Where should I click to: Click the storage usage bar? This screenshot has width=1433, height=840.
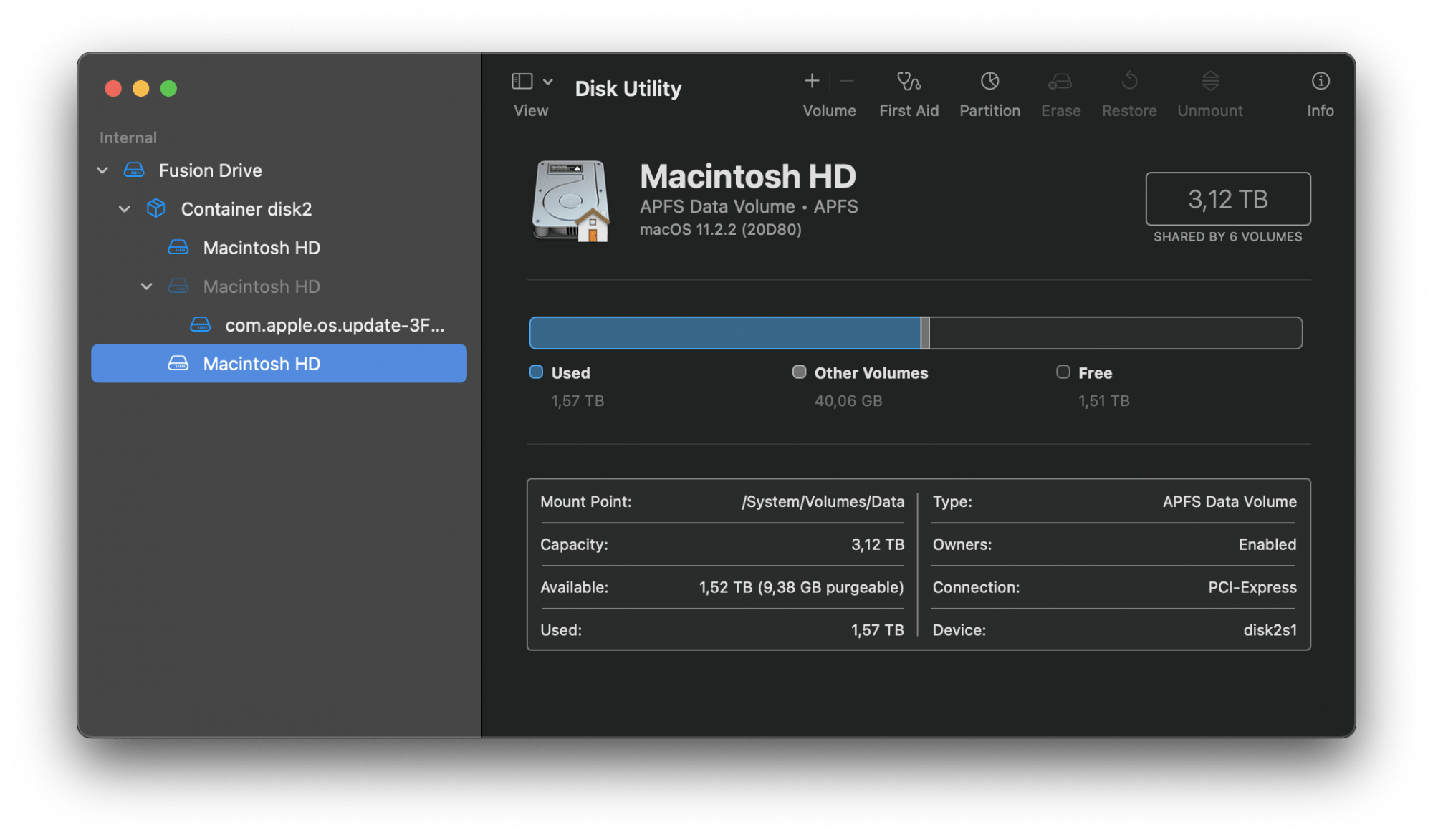pos(916,332)
